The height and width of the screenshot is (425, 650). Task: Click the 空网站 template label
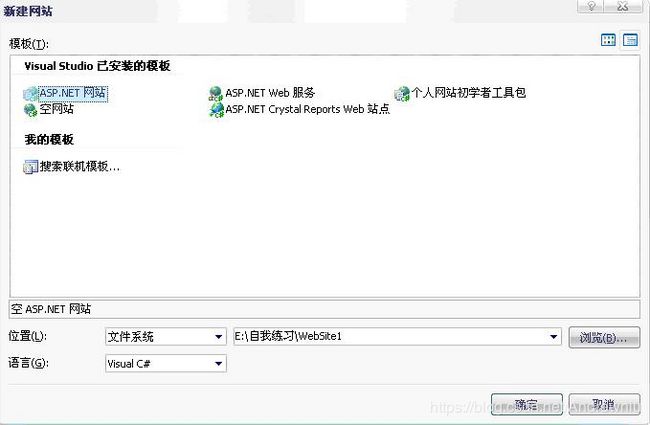(x=57, y=109)
